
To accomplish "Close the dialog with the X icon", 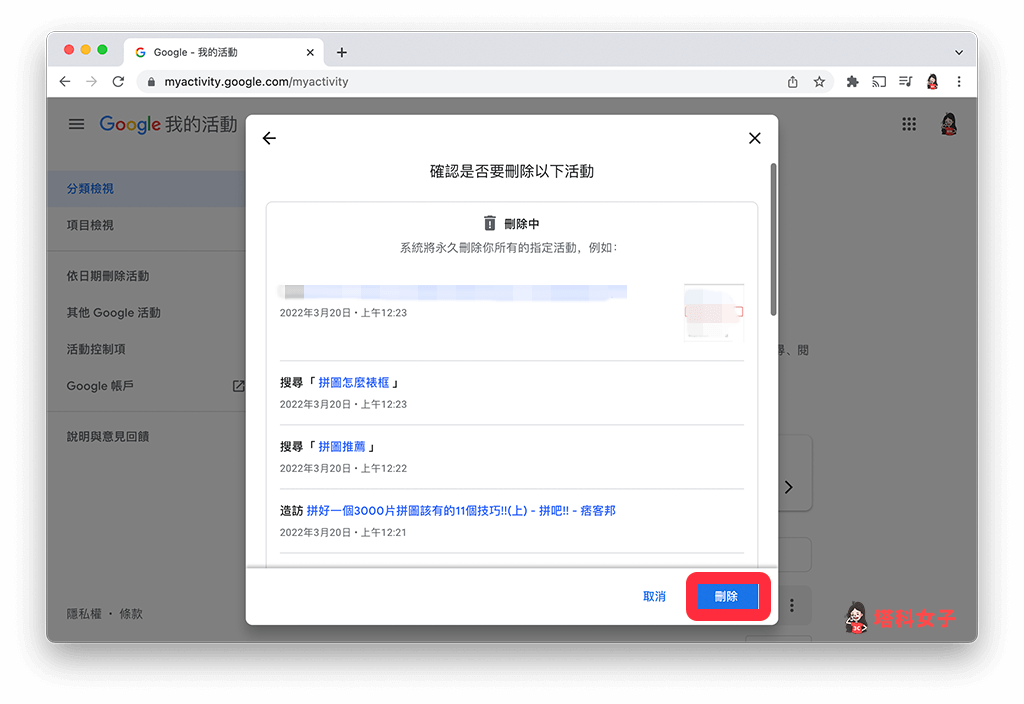I will 754,138.
